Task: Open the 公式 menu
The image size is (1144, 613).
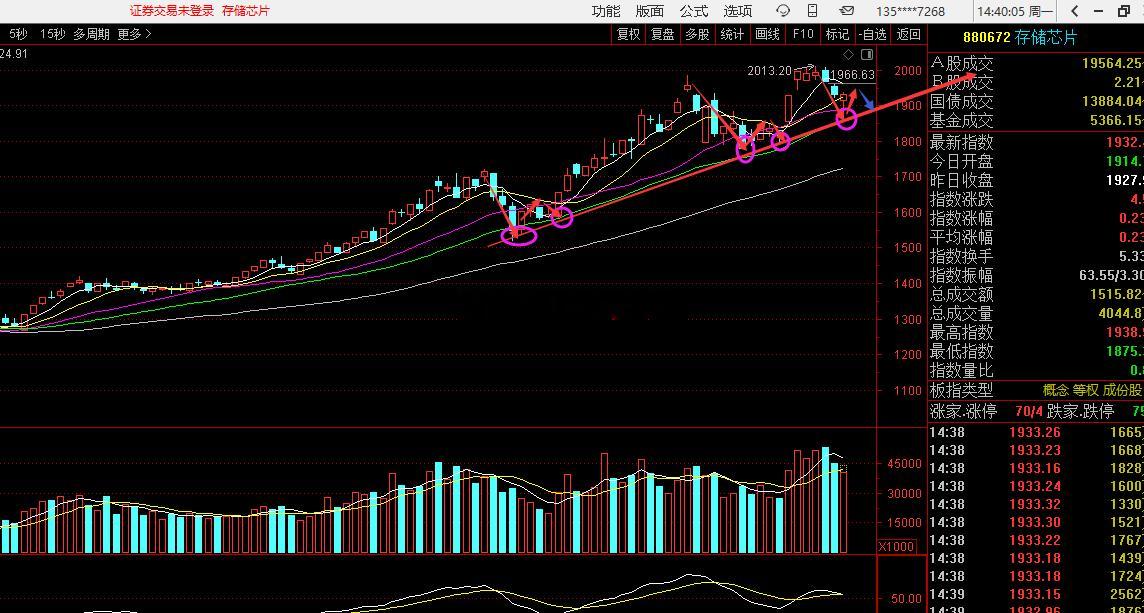Action: tap(694, 11)
